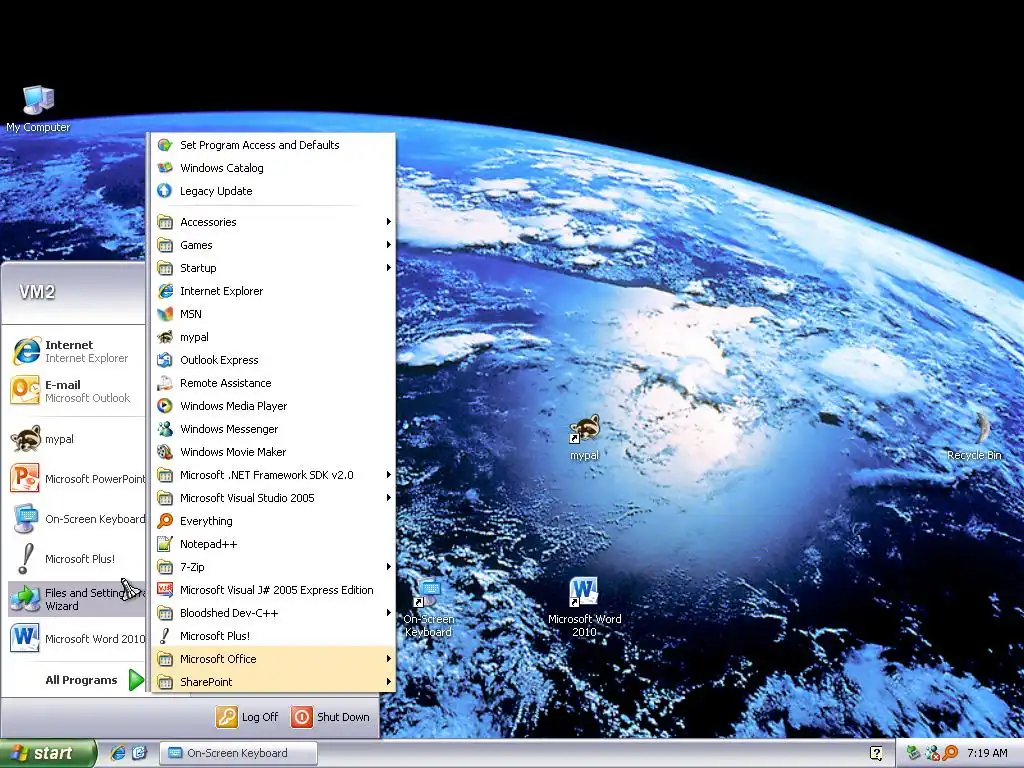
Task: Click Microsoft Plus! exclamation icon in left list
Action: pos(26,559)
